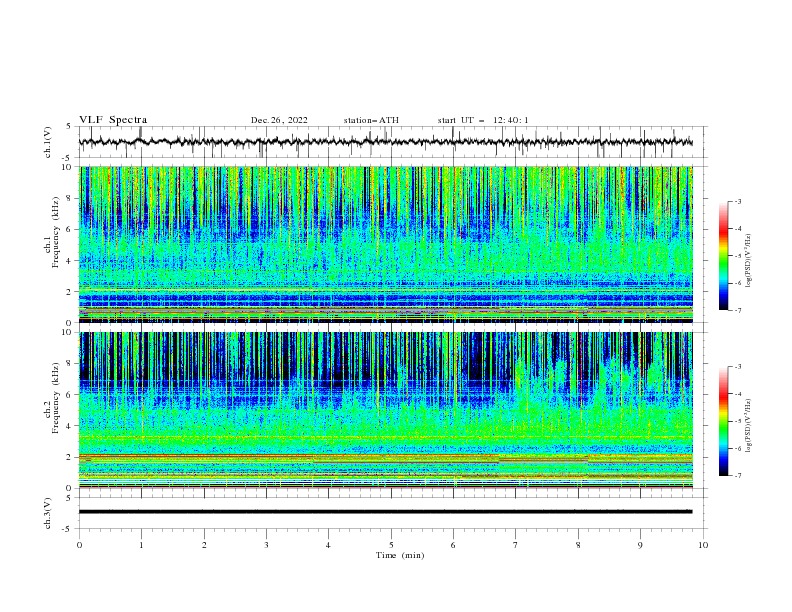The height and width of the screenshot is (612, 792).
Task: Click the upper PSD color scale bar
Action: (723, 256)
